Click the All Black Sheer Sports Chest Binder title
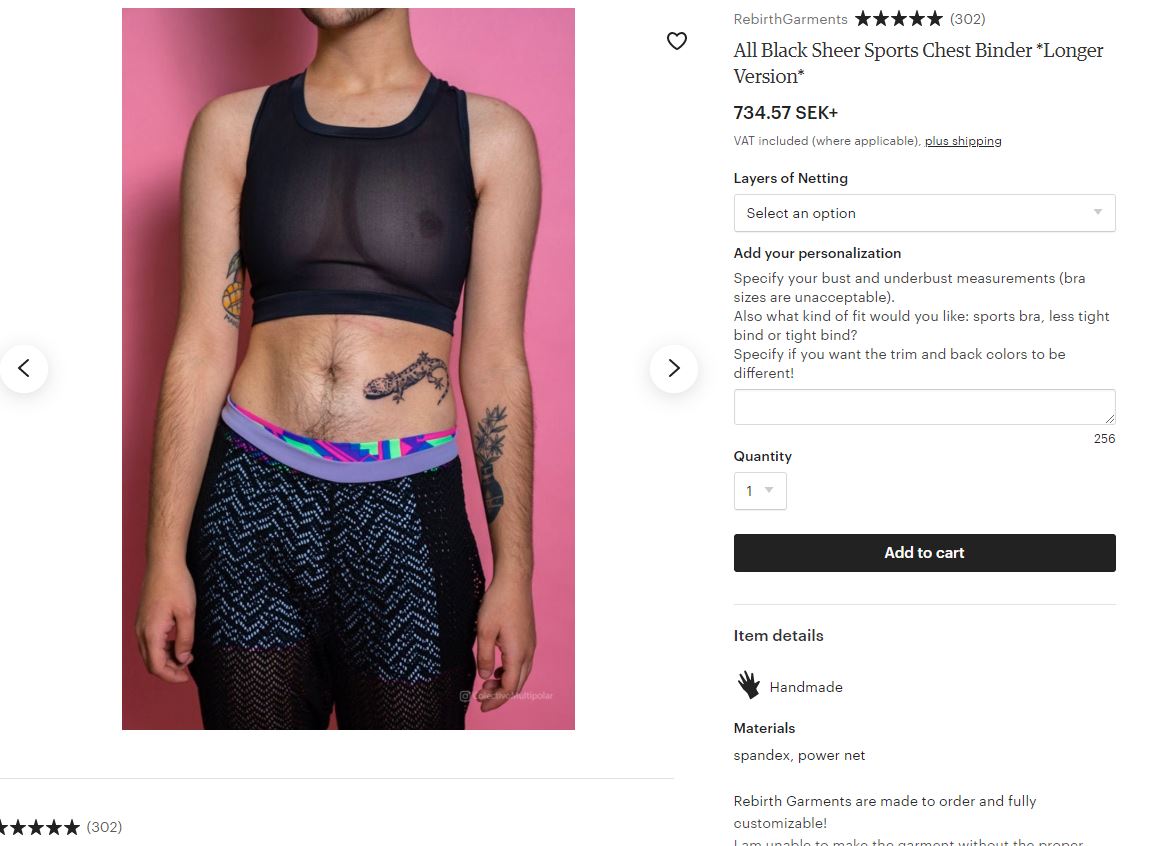Viewport: 1152px width, 846px height. 918,63
